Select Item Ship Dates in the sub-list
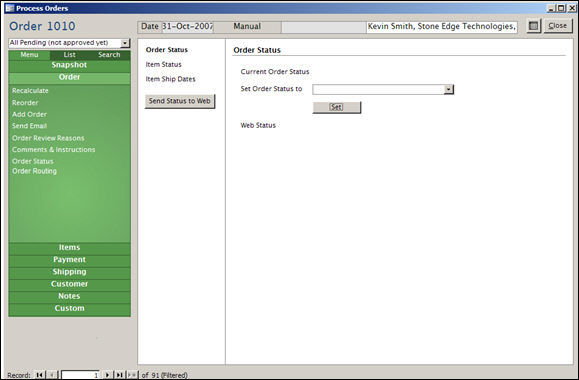 click(171, 79)
